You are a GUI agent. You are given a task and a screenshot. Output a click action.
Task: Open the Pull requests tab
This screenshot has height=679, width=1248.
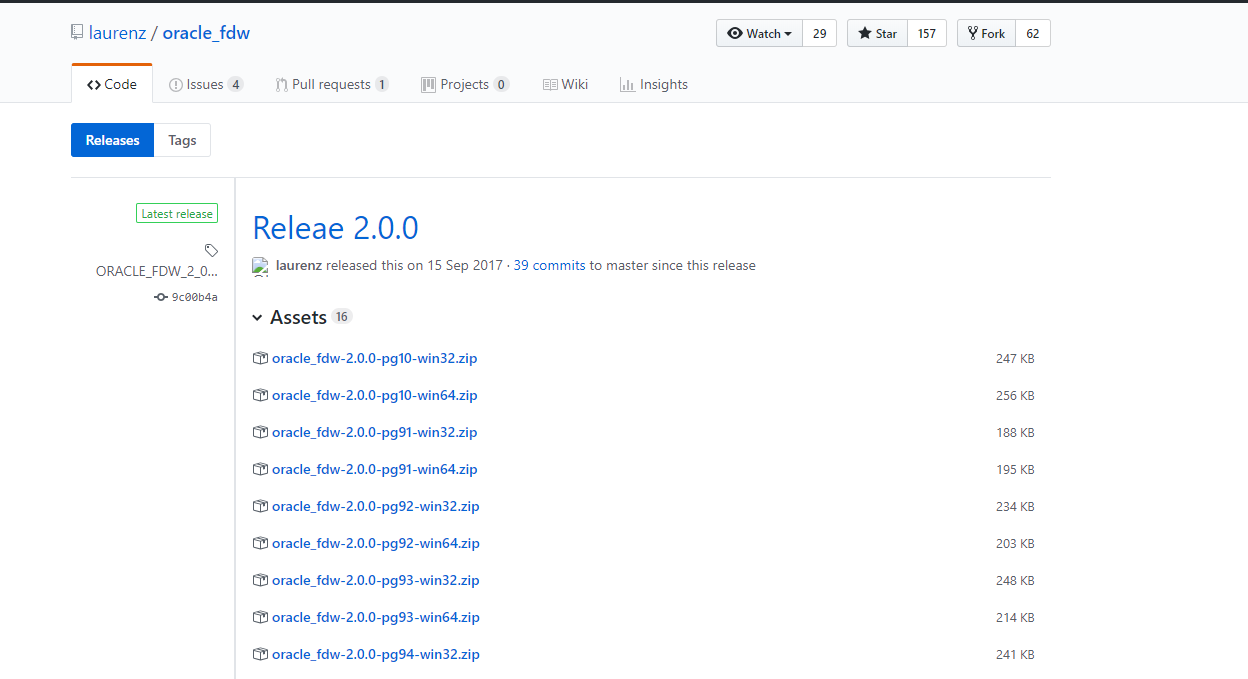tap(332, 84)
